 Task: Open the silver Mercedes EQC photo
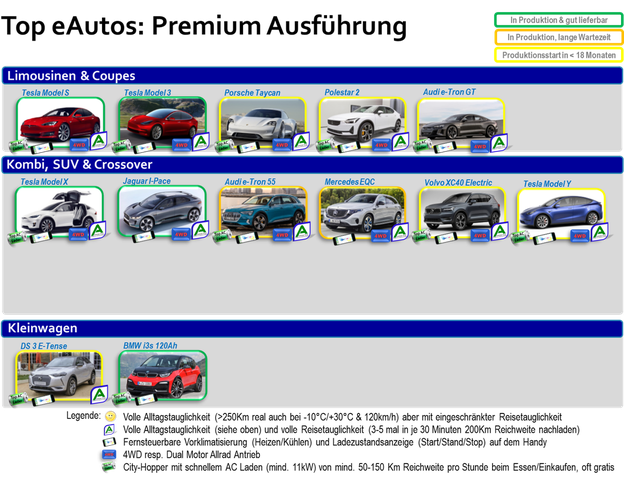tap(363, 213)
